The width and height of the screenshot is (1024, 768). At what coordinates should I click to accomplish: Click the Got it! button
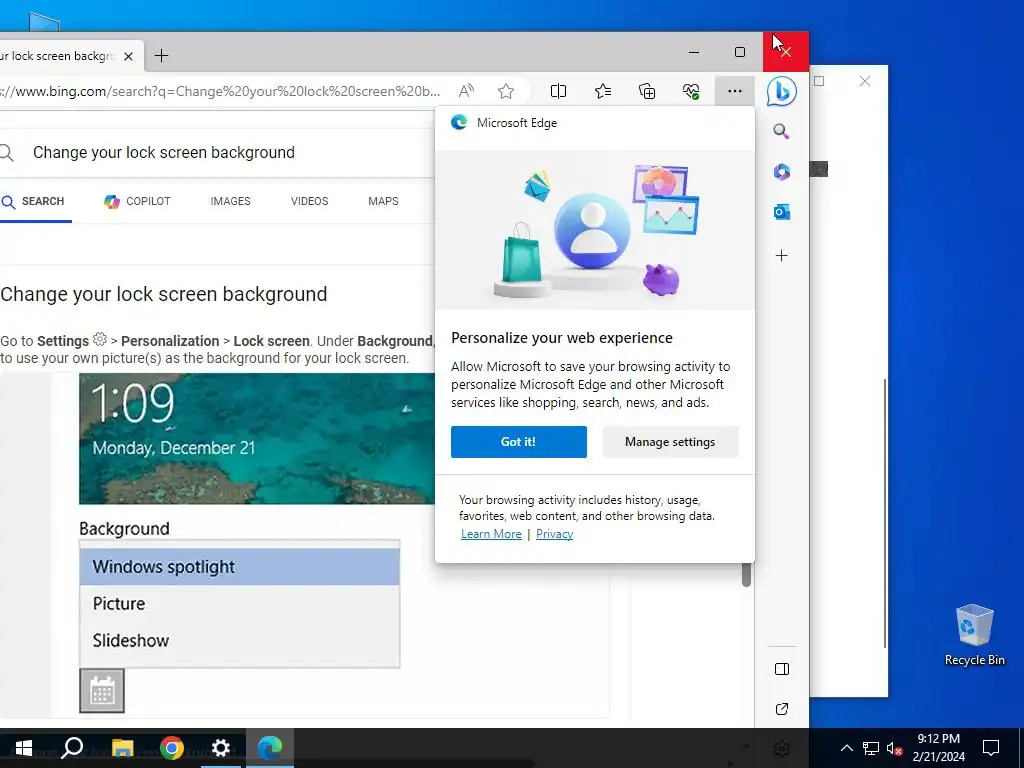519,442
